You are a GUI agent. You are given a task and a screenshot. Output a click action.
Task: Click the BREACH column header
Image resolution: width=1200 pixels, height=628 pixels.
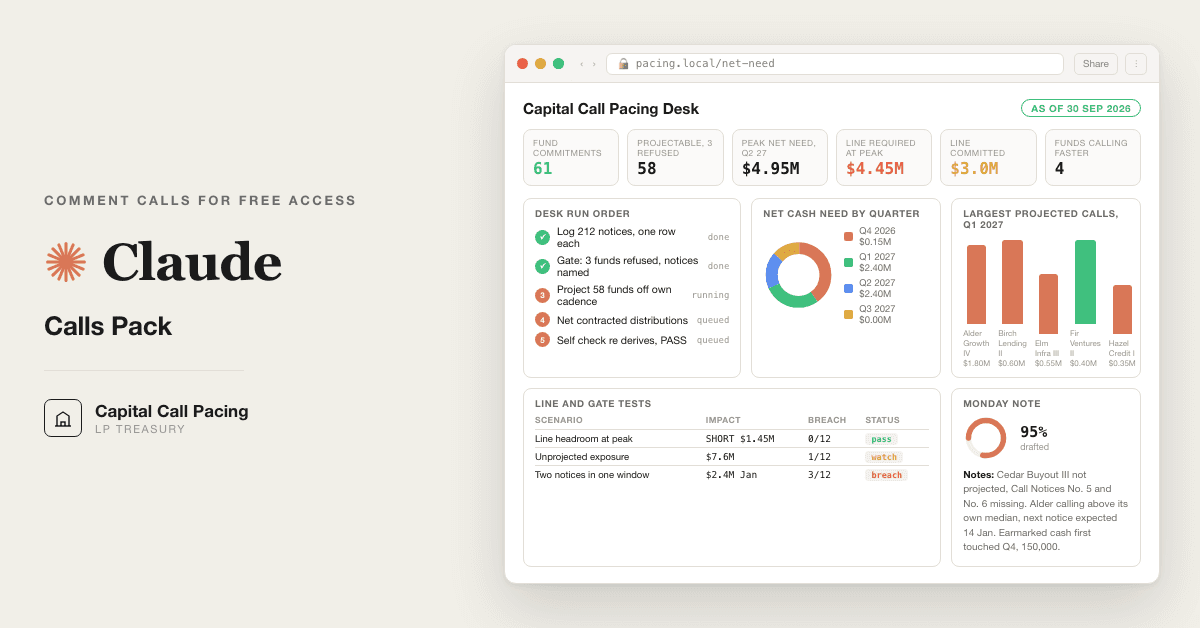coord(827,420)
